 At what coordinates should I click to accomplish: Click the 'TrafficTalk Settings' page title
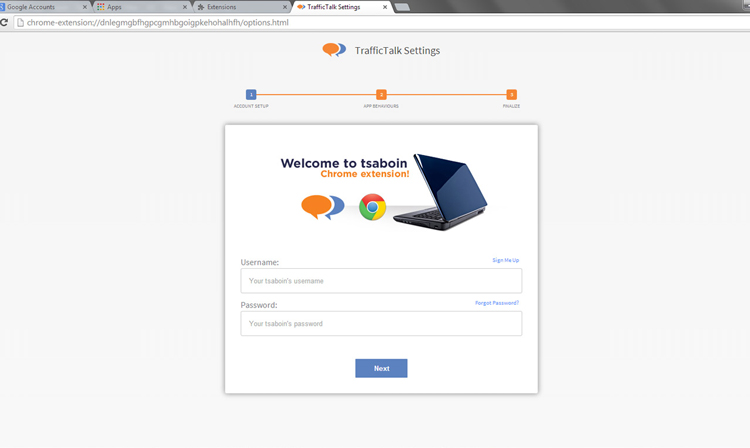click(397, 50)
